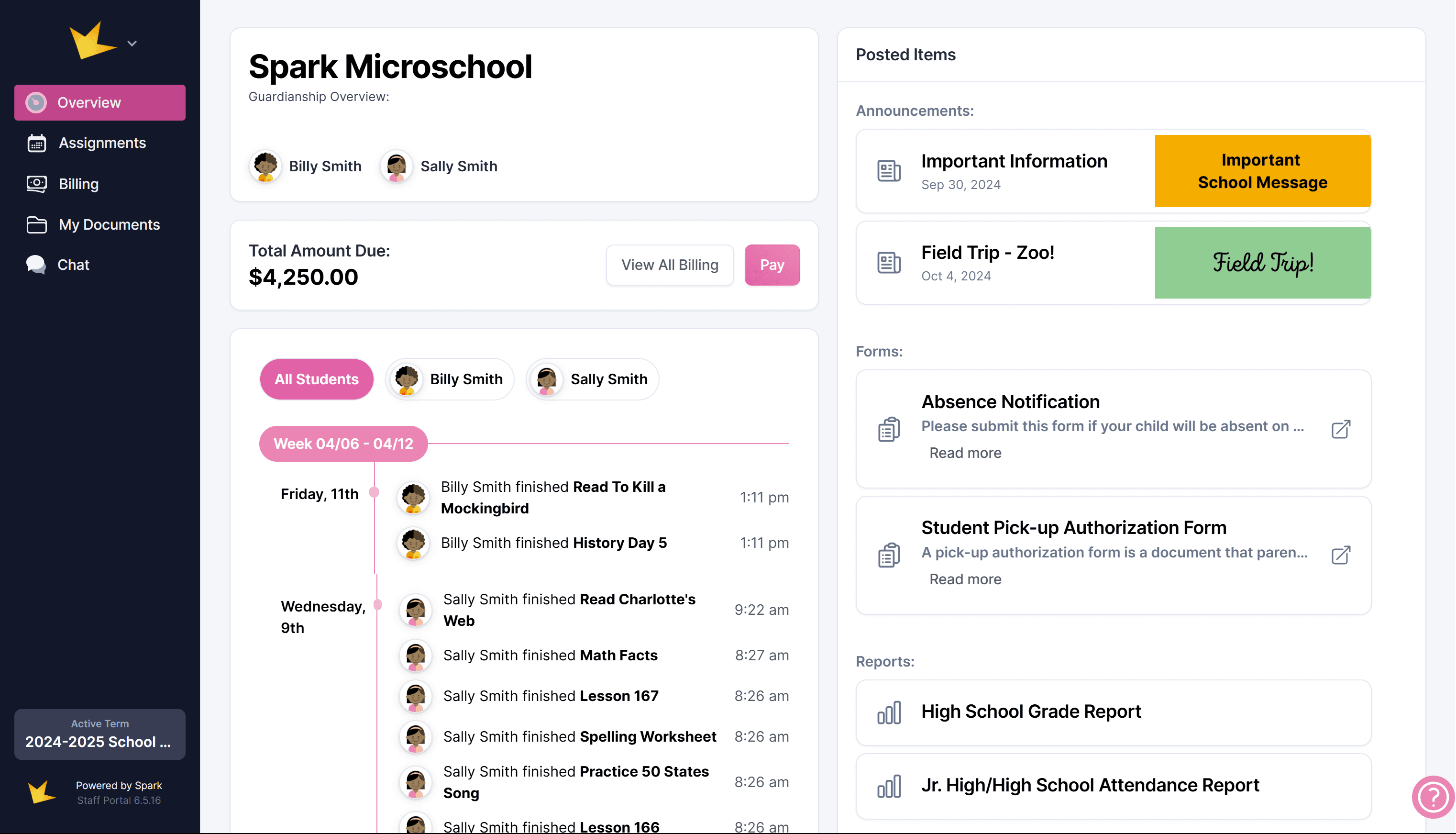This screenshot has width=1456, height=834.
Task: Open the Assignments calendar icon
Action: 37,143
